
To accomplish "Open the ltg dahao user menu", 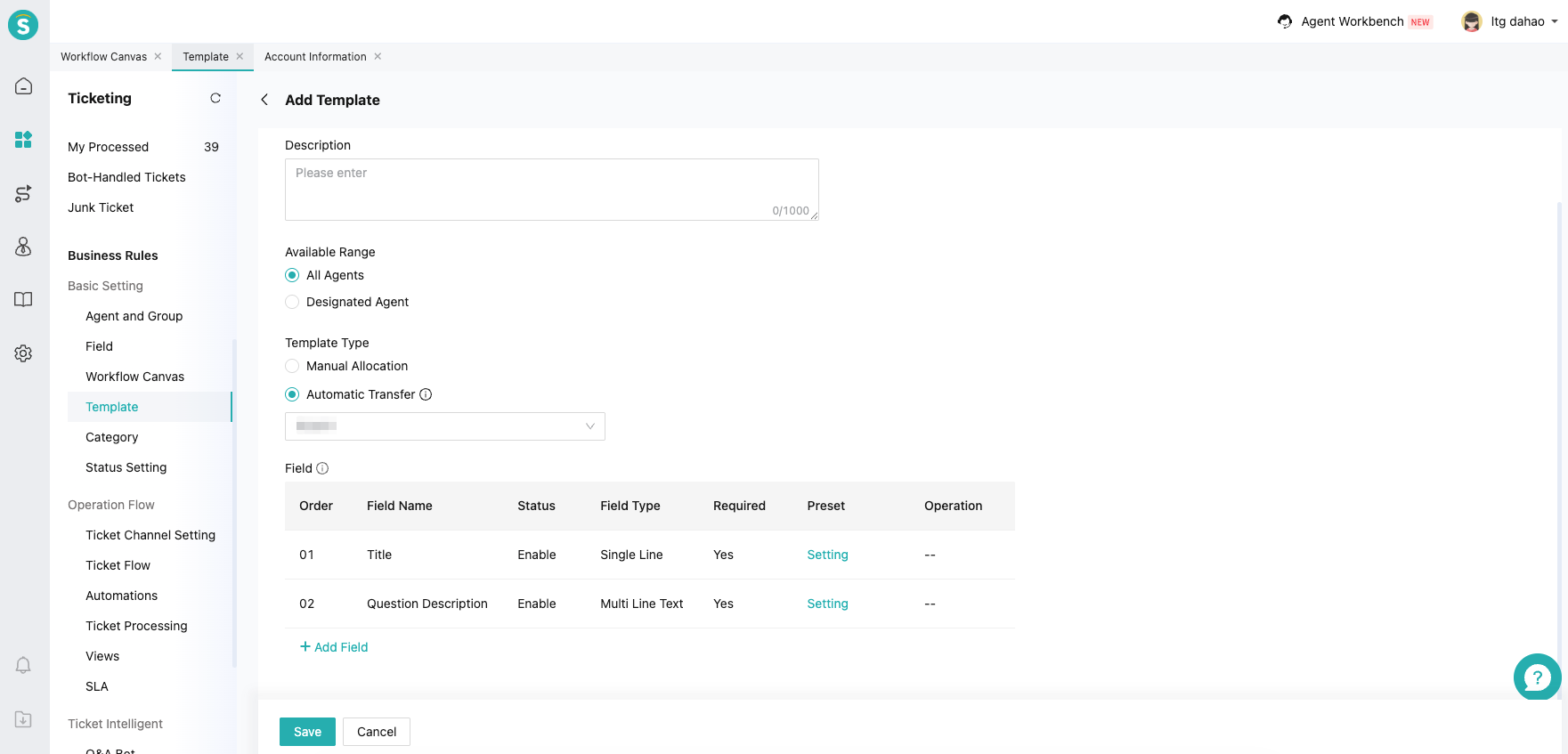I will [1510, 21].
